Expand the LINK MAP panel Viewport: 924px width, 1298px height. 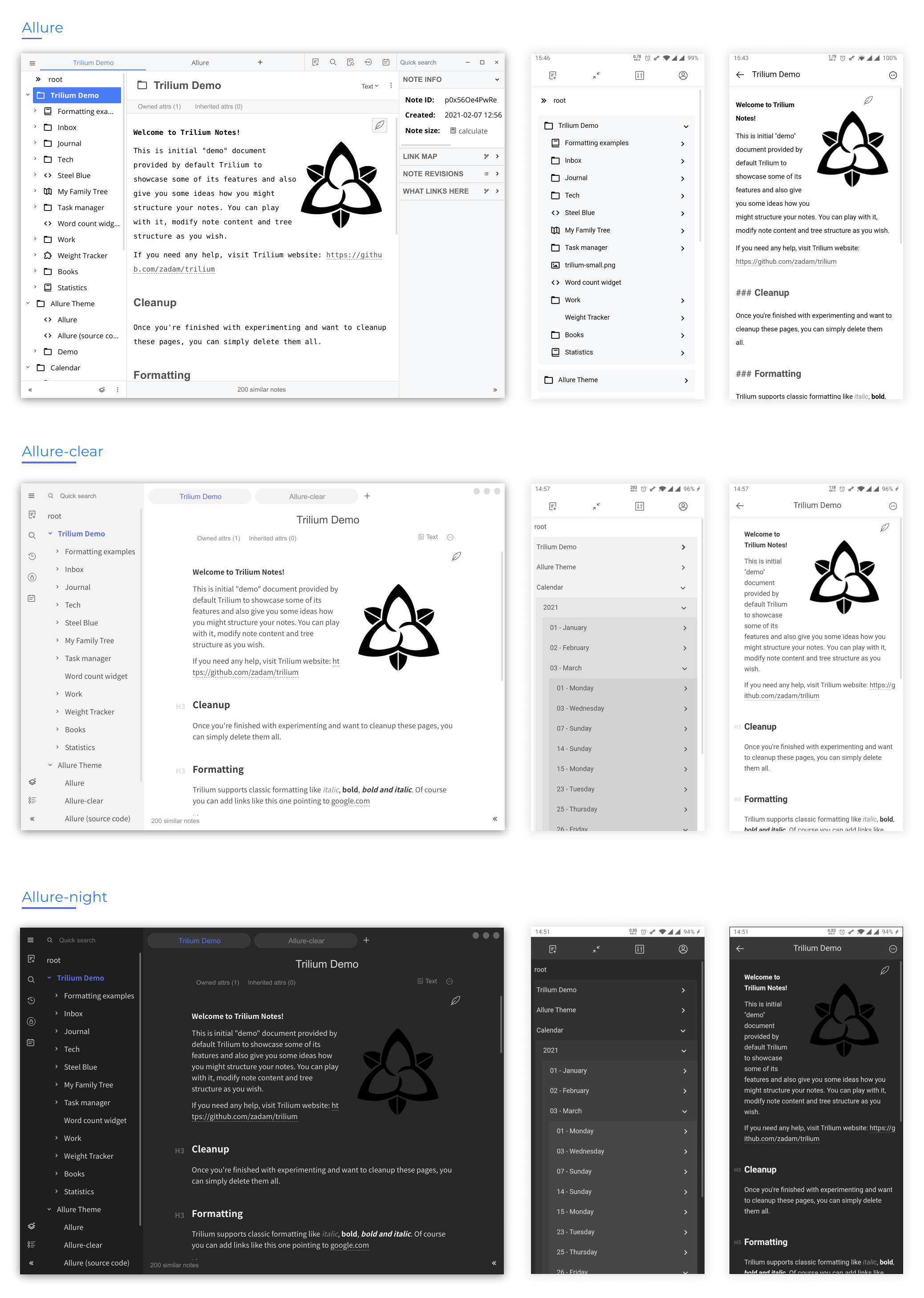497,157
